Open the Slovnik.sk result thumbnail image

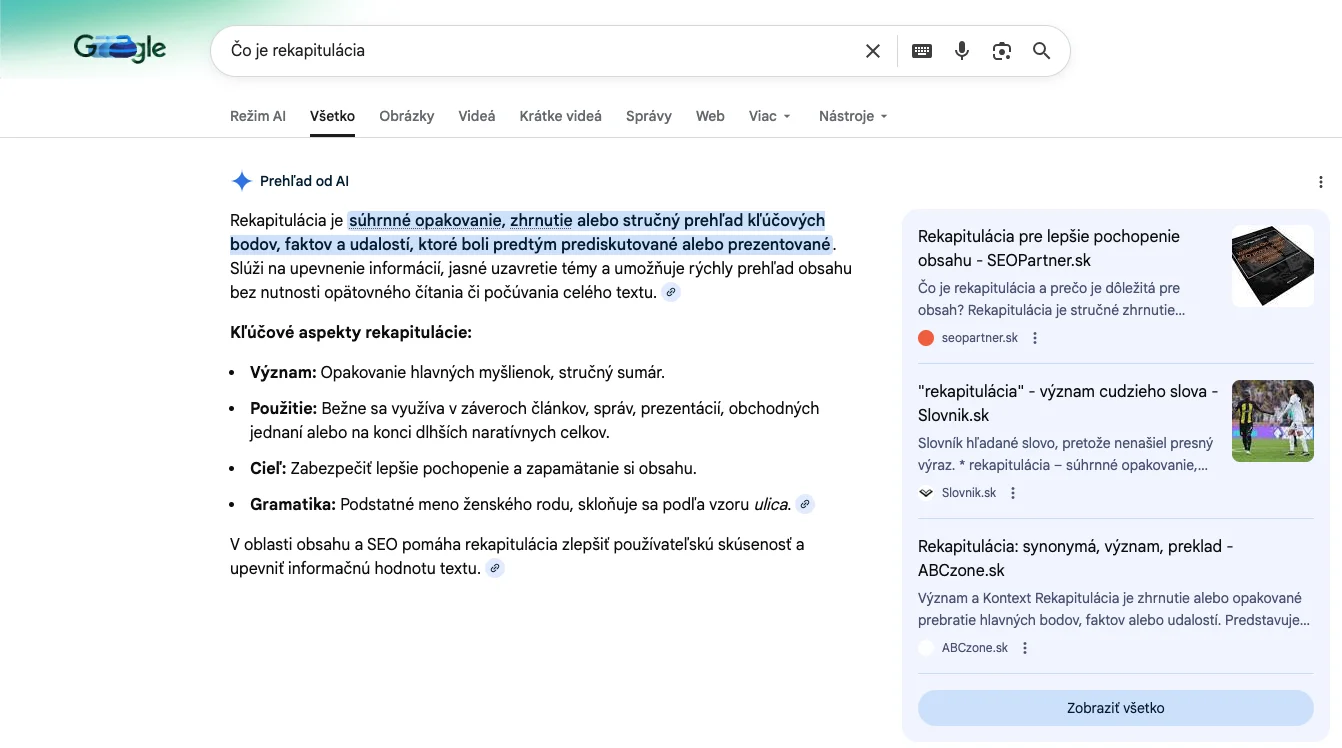[1272, 421]
